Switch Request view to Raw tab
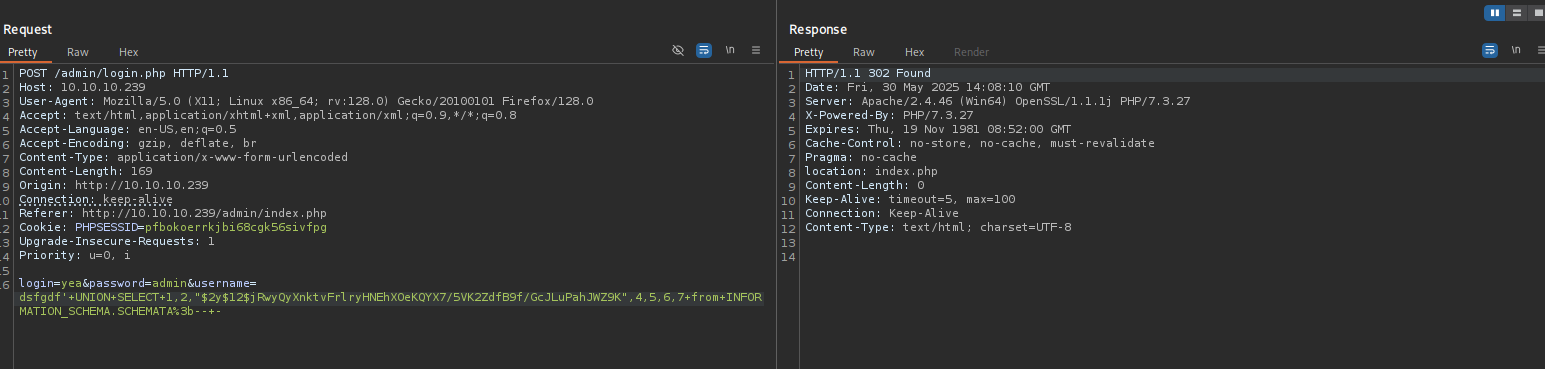This screenshot has width=1545, height=369. (78, 52)
